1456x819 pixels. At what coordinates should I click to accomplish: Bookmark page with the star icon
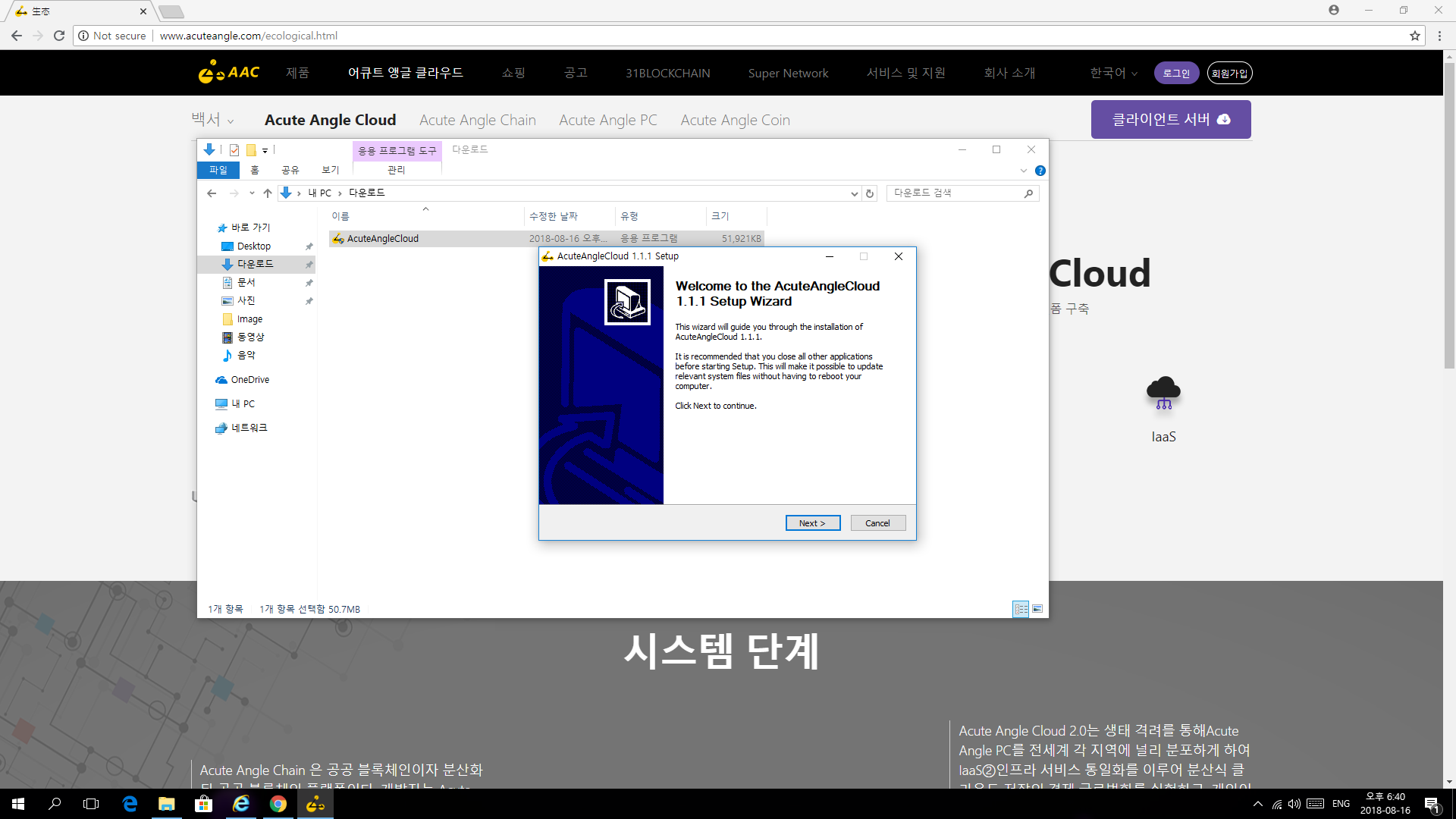tap(1414, 36)
